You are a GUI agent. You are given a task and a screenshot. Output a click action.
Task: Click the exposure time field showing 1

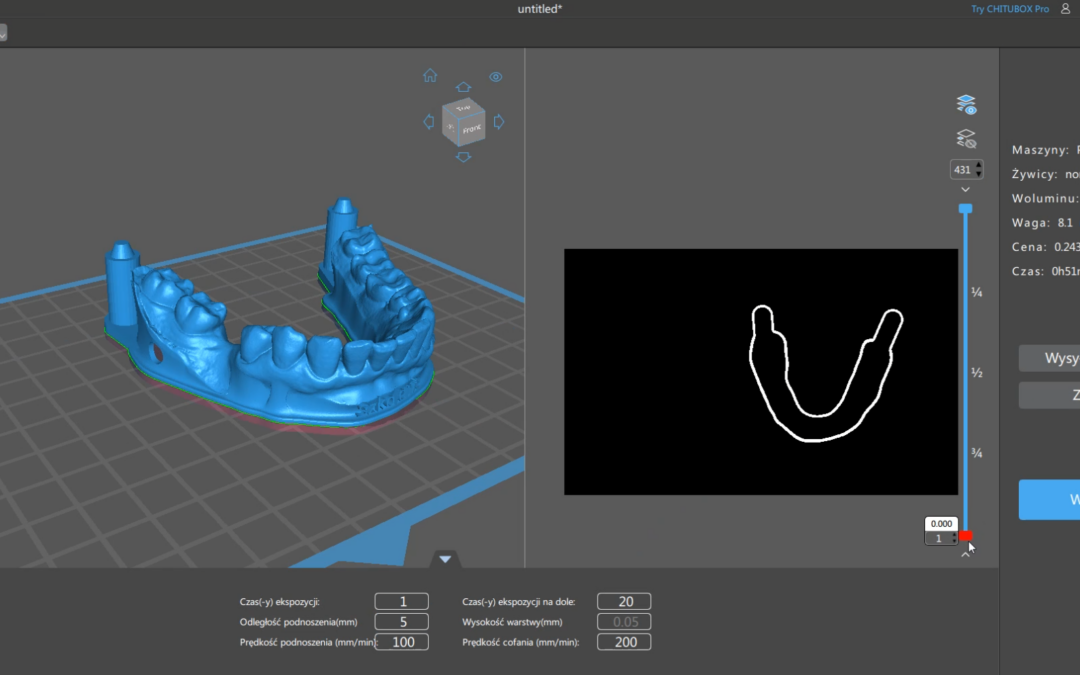click(402, 601)
